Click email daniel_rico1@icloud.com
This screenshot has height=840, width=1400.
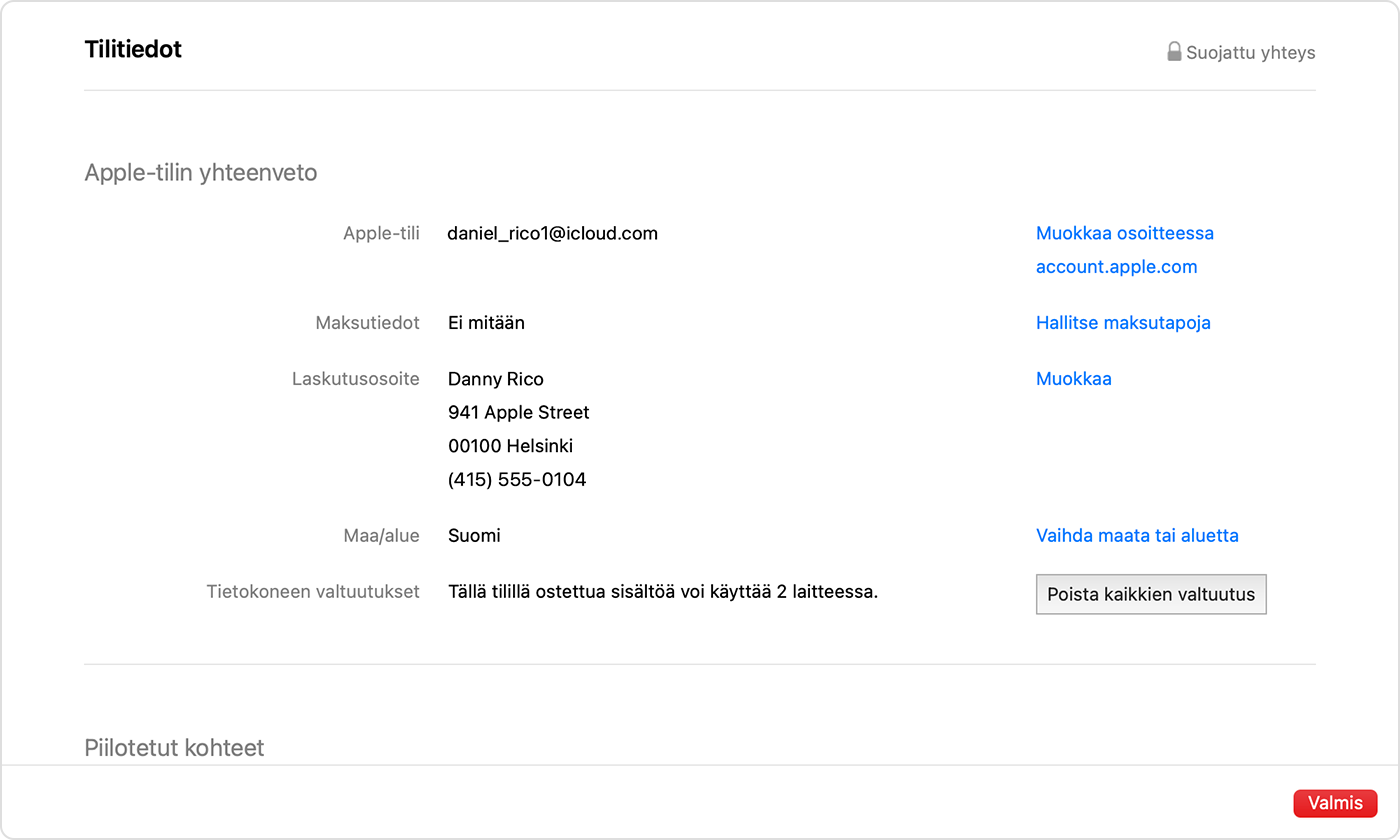pyautogui.click(x=553, y=233)
